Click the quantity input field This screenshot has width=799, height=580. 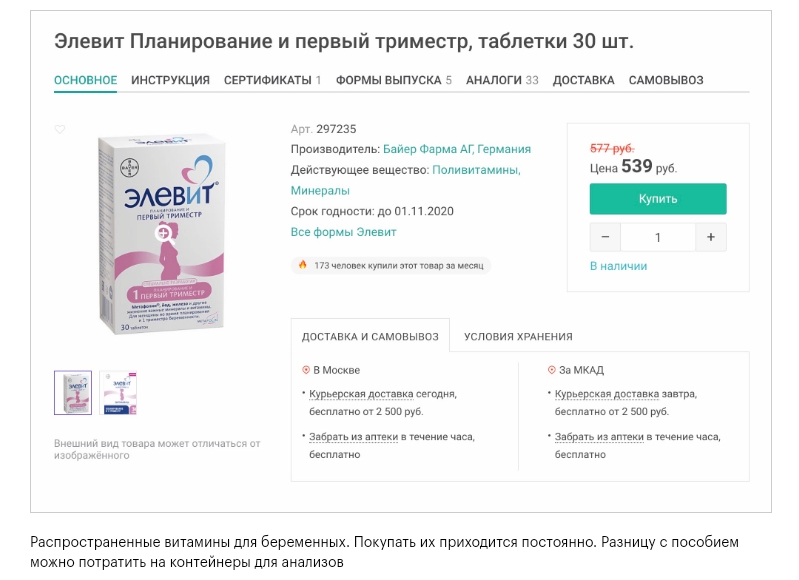coord(658,237)
